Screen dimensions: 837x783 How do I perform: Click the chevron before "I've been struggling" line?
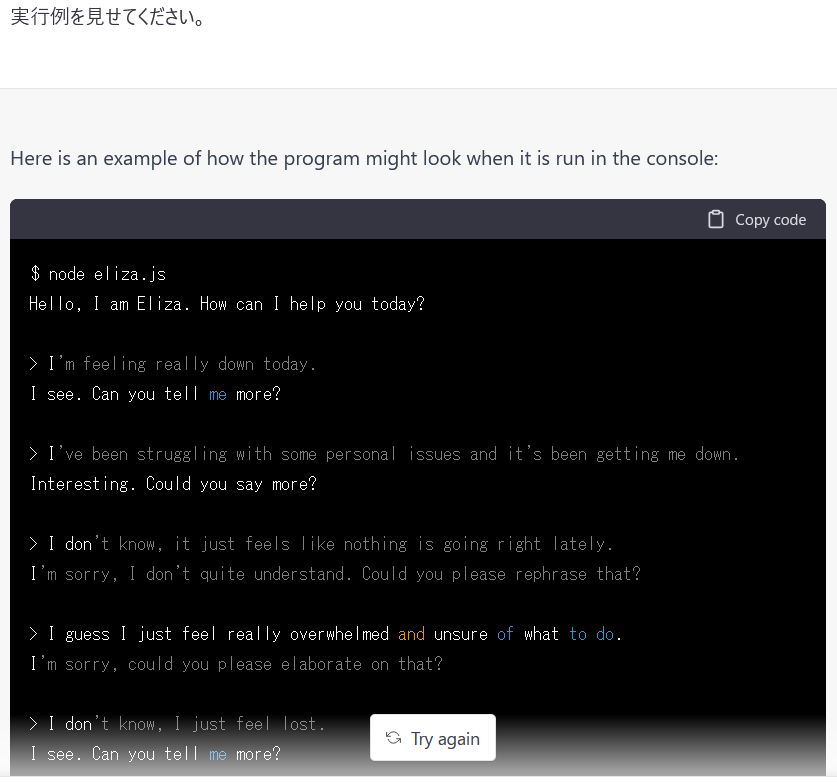[33, 453]
